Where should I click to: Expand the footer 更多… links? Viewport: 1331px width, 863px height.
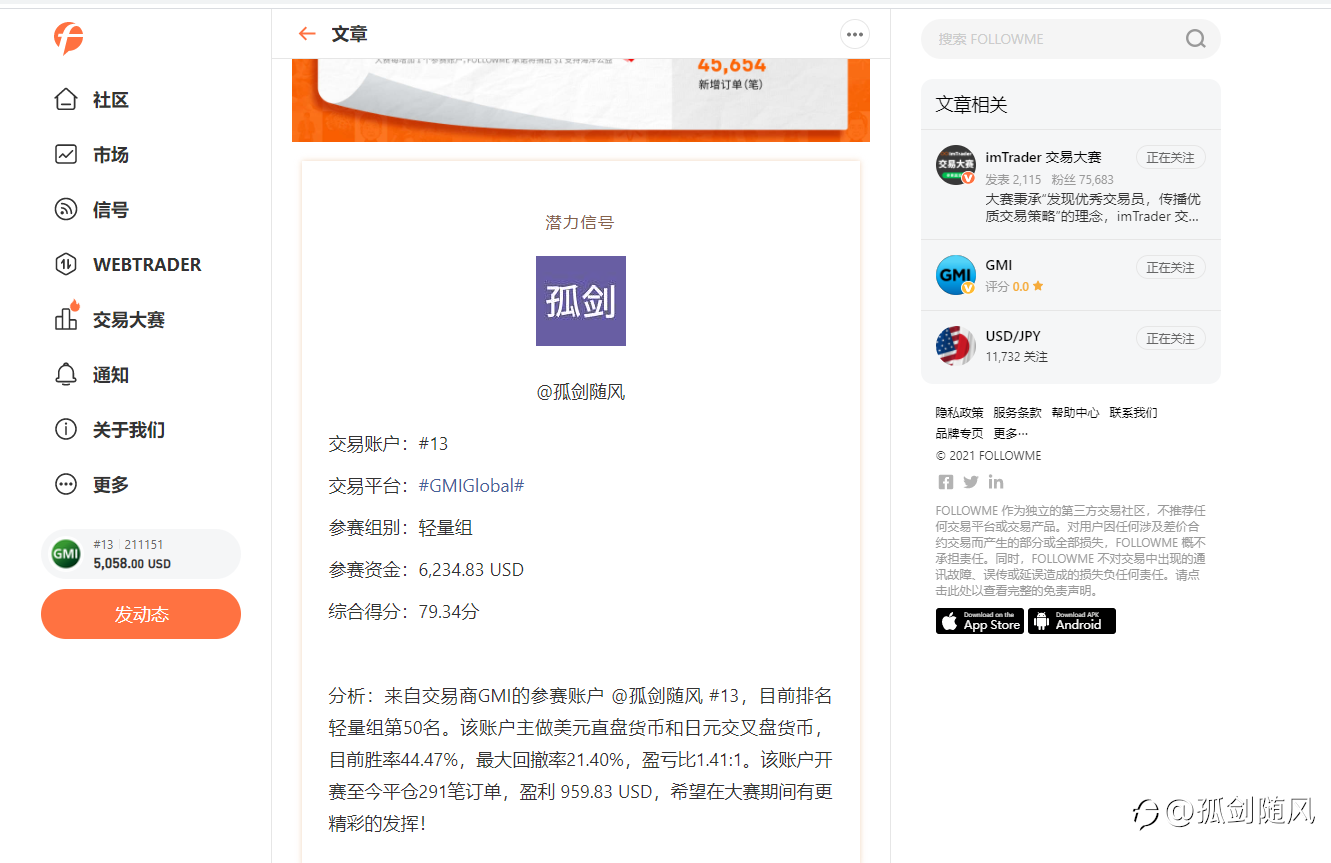point(1011,434)
